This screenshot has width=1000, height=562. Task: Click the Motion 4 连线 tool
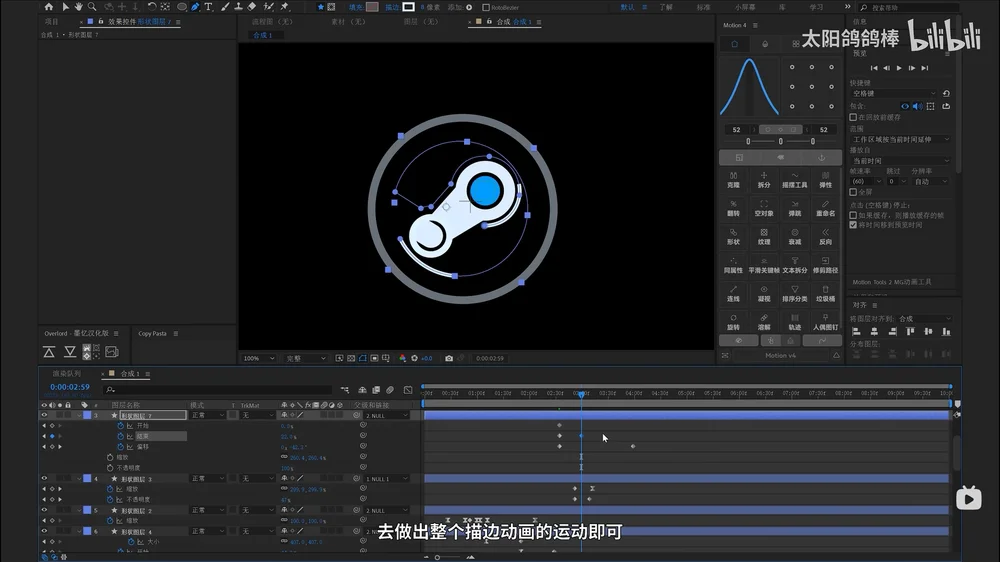(733, 293)
